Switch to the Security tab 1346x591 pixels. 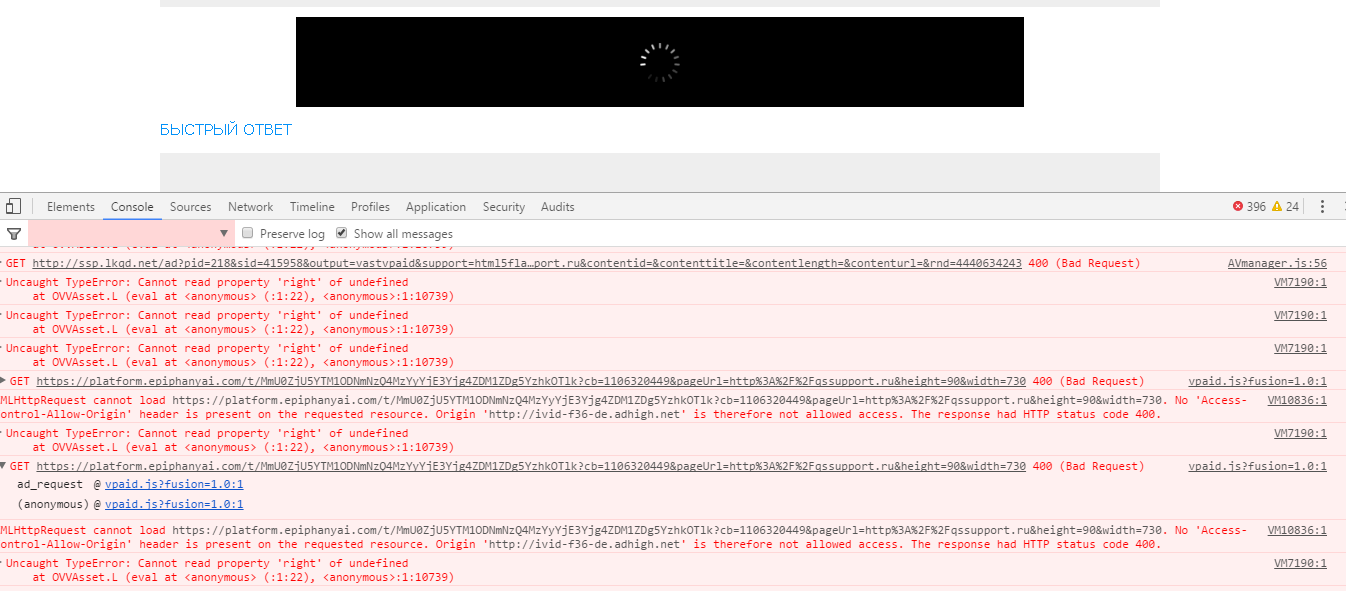click(504, 207)
